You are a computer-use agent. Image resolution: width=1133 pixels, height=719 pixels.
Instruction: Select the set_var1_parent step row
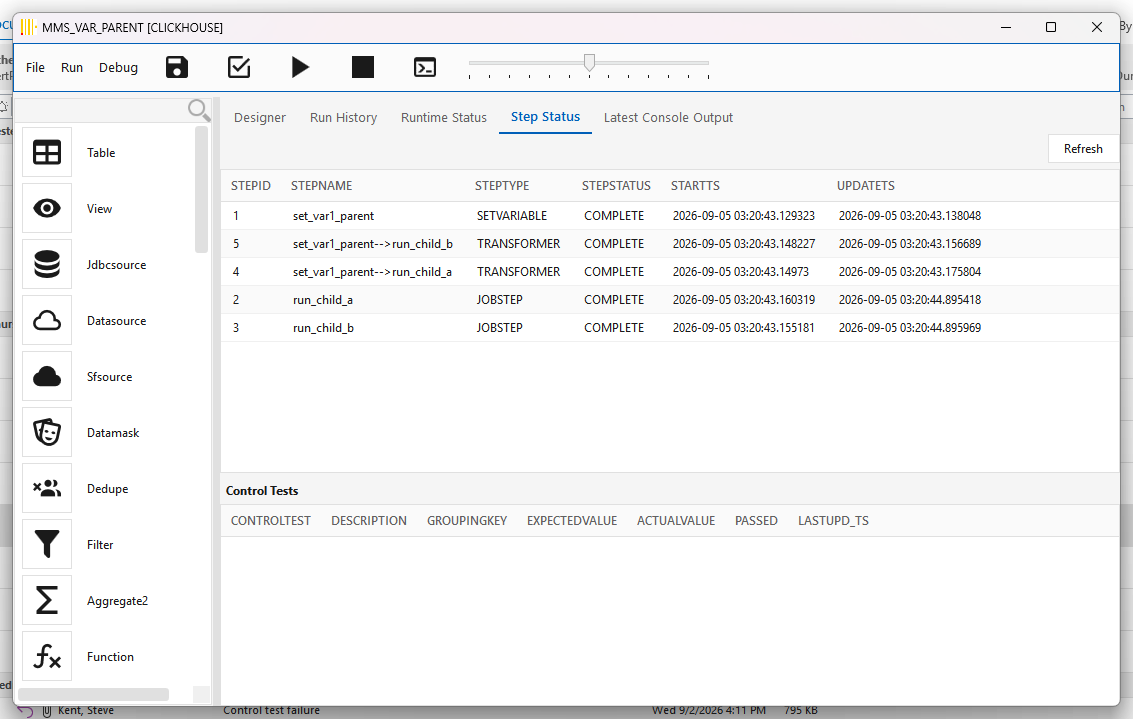pos(670,215)
